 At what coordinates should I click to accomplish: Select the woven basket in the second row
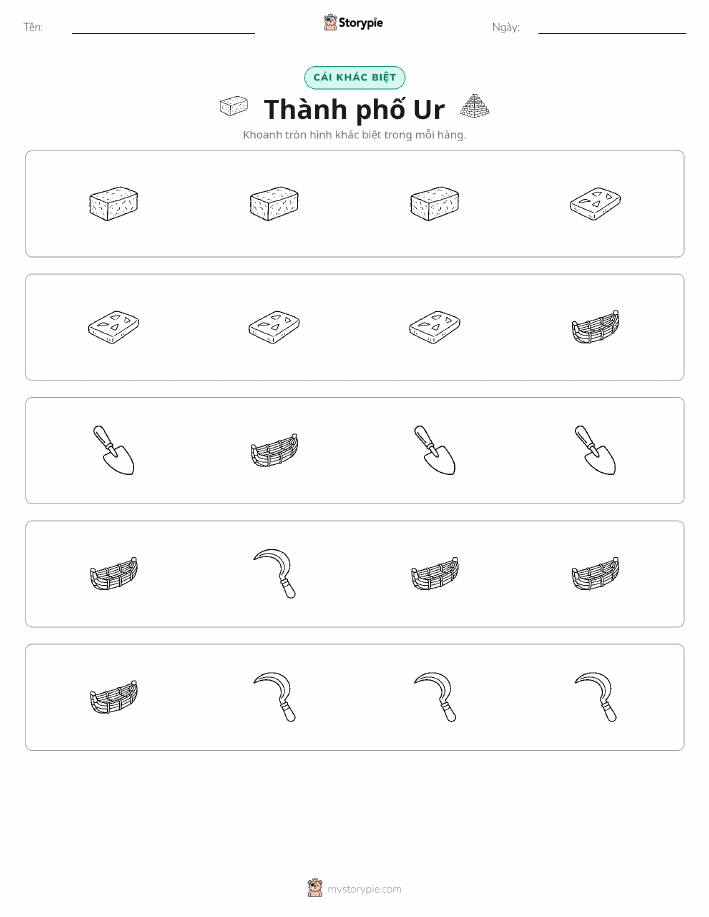pyautogui.click(x=596, y=327)
